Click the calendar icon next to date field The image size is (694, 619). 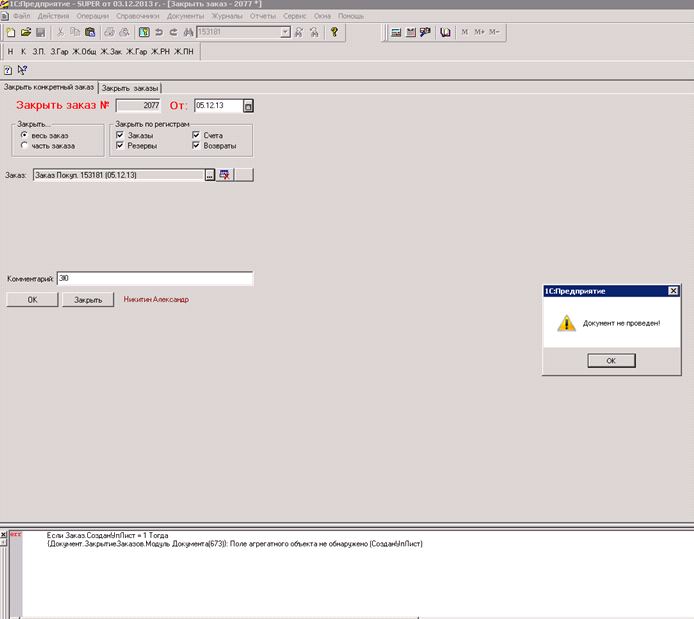point(249,105)
